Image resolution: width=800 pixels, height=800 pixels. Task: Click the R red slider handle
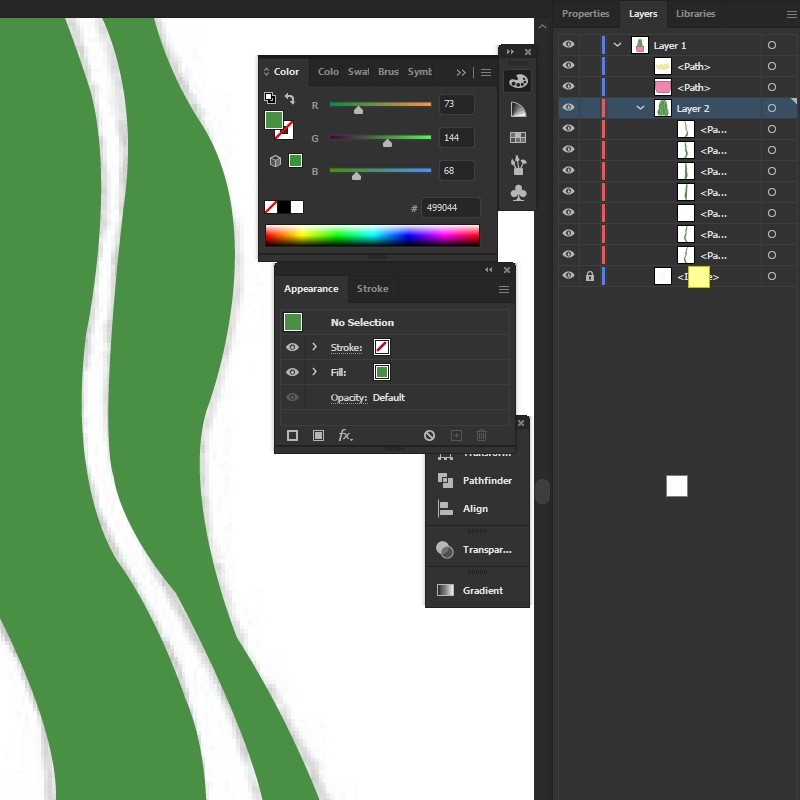tap(359, 110)
